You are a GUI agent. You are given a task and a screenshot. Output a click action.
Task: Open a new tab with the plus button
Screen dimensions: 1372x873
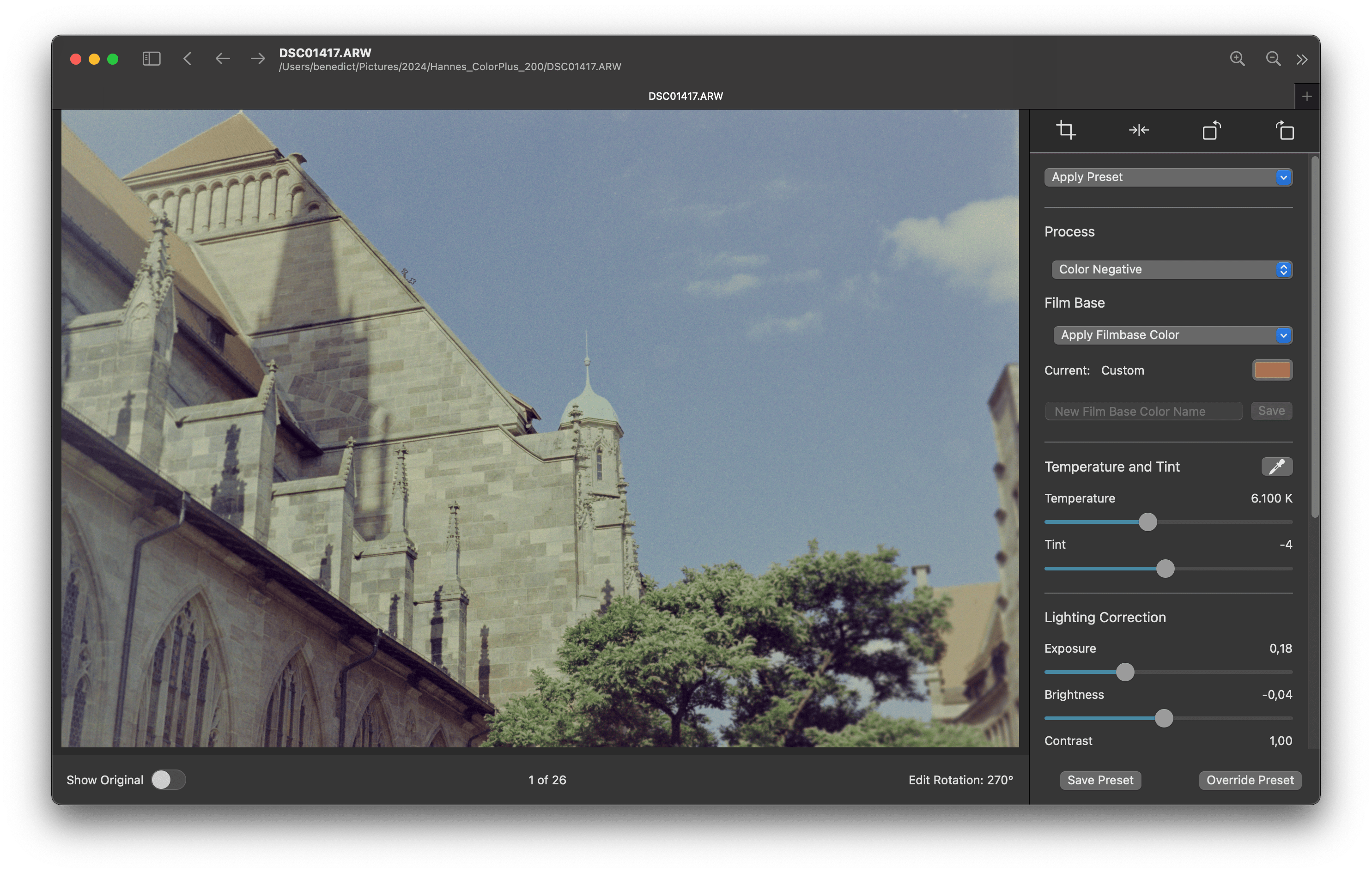coord(1307,96)
